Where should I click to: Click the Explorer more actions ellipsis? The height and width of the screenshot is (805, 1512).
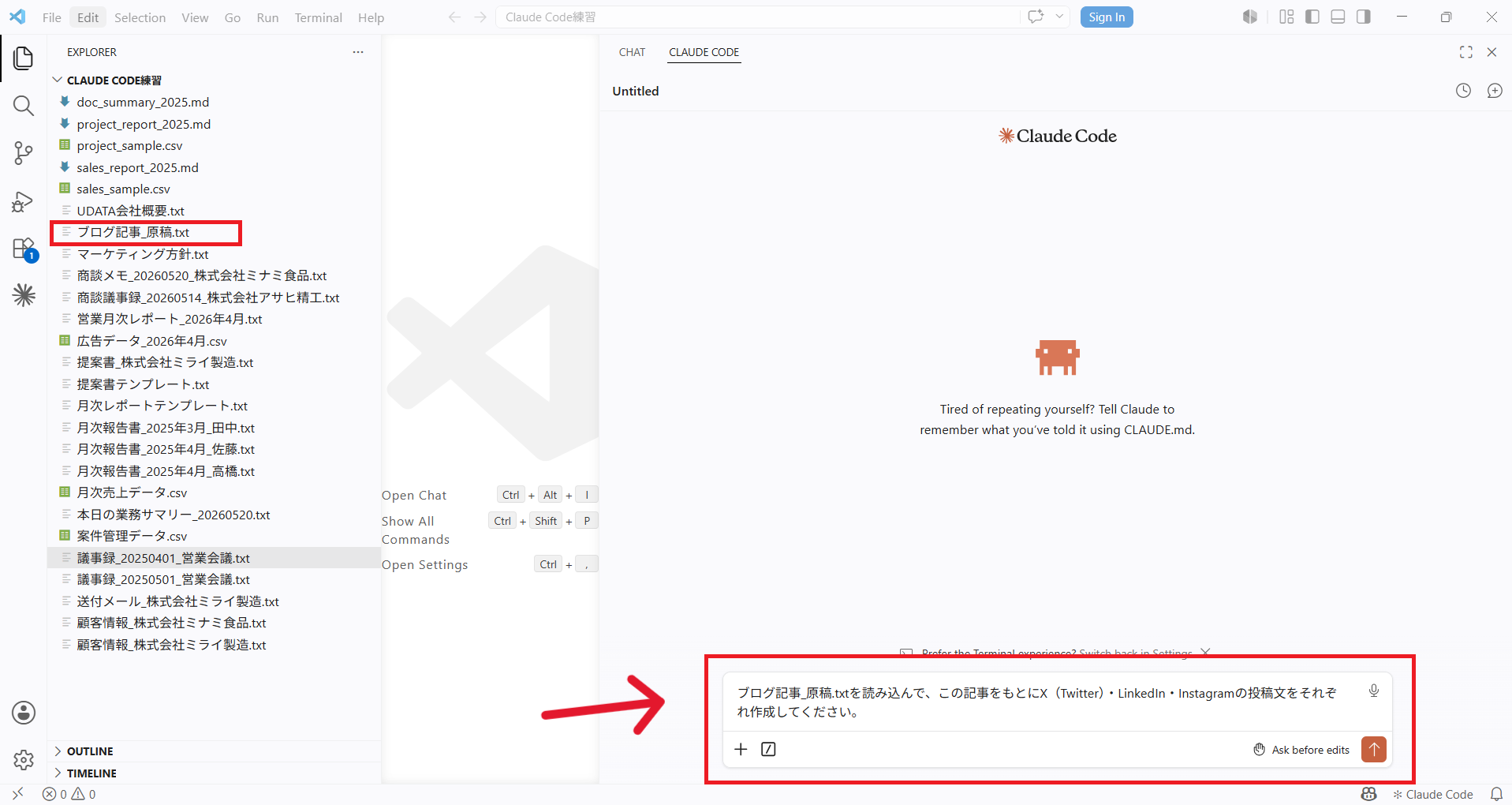pos(358,52)
